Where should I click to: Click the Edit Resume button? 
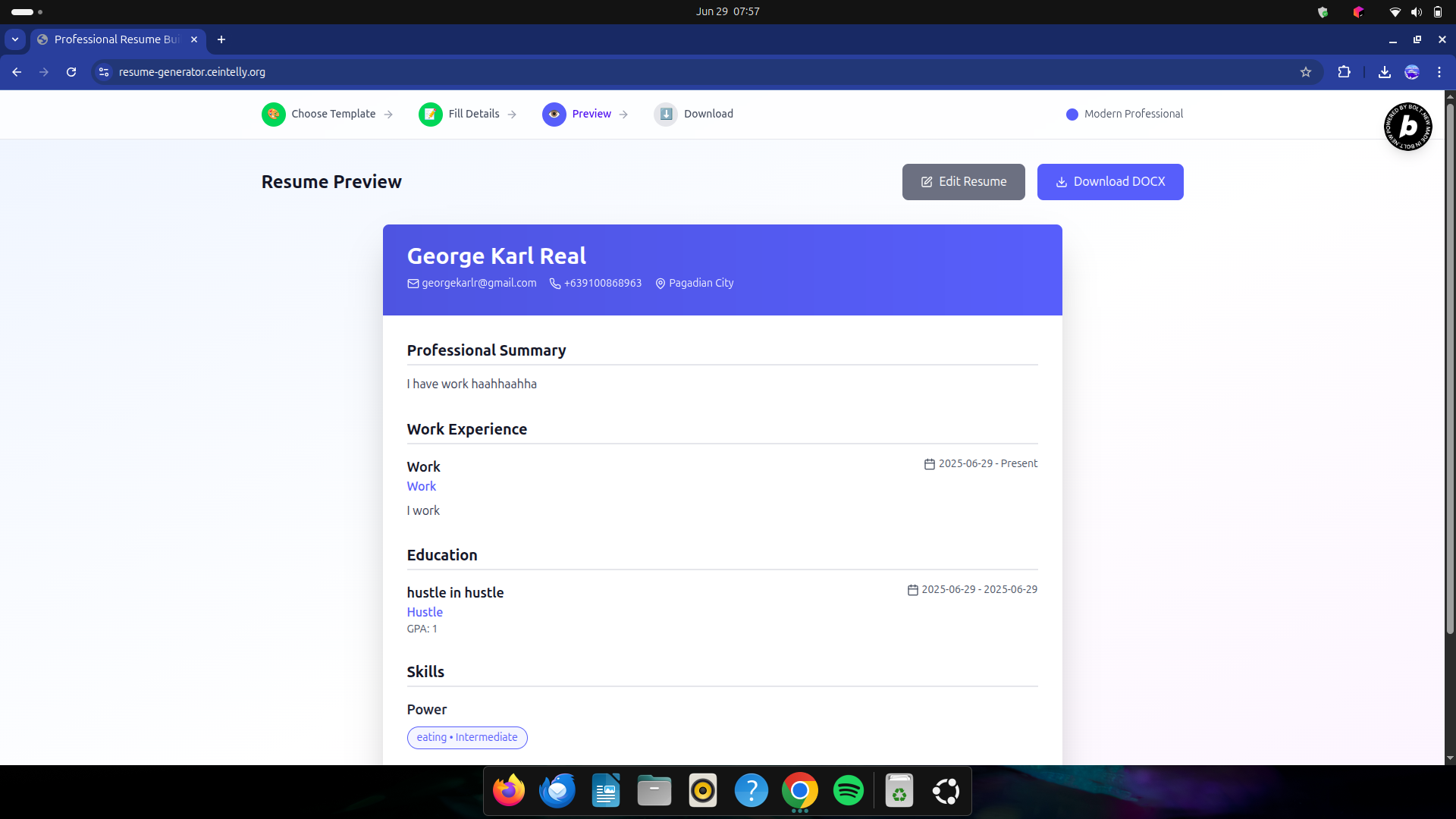pyautogui.click(x=963, y=182)
